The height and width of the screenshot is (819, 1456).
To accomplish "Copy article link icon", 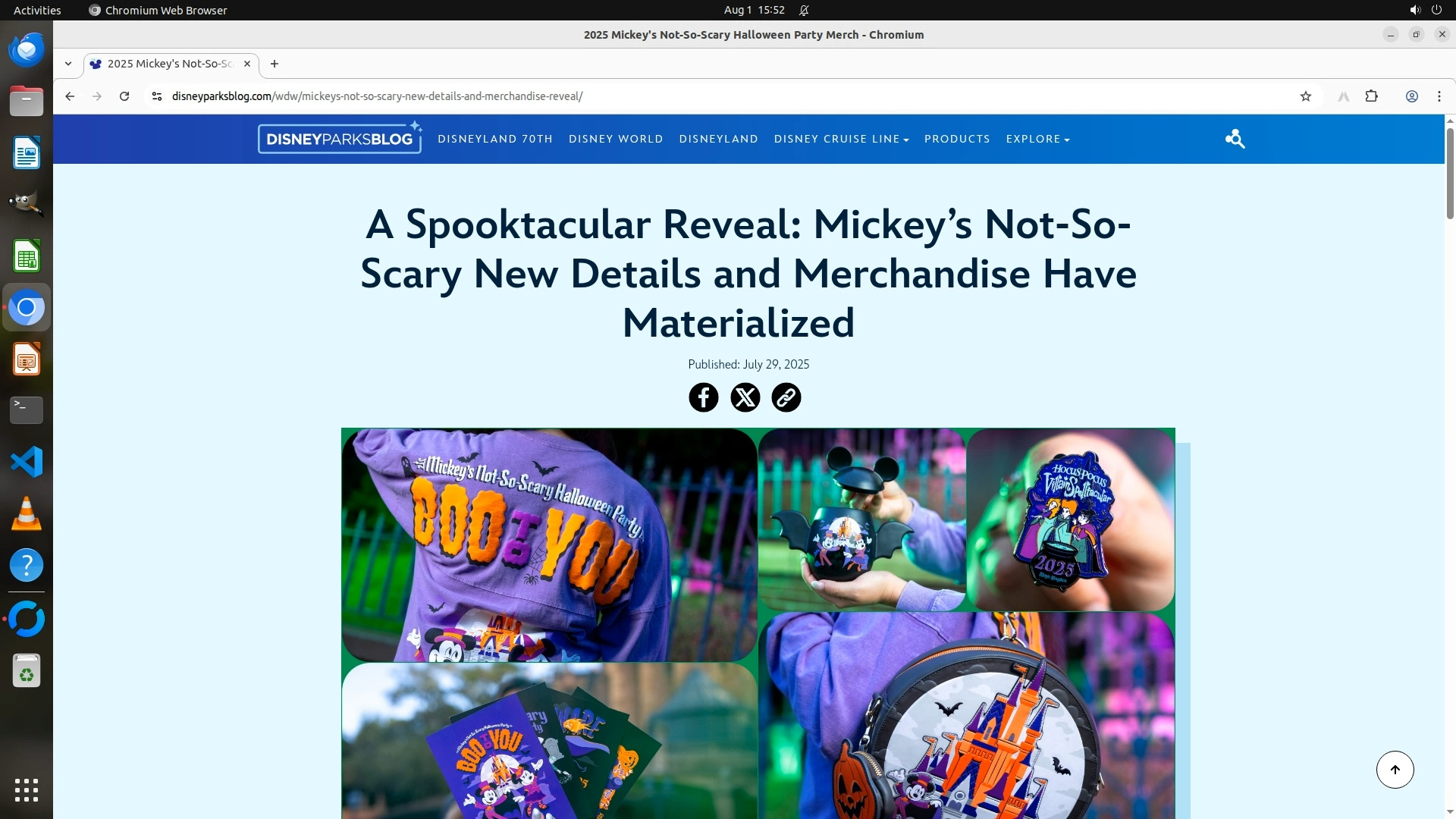I will click(x=786, y=397).
